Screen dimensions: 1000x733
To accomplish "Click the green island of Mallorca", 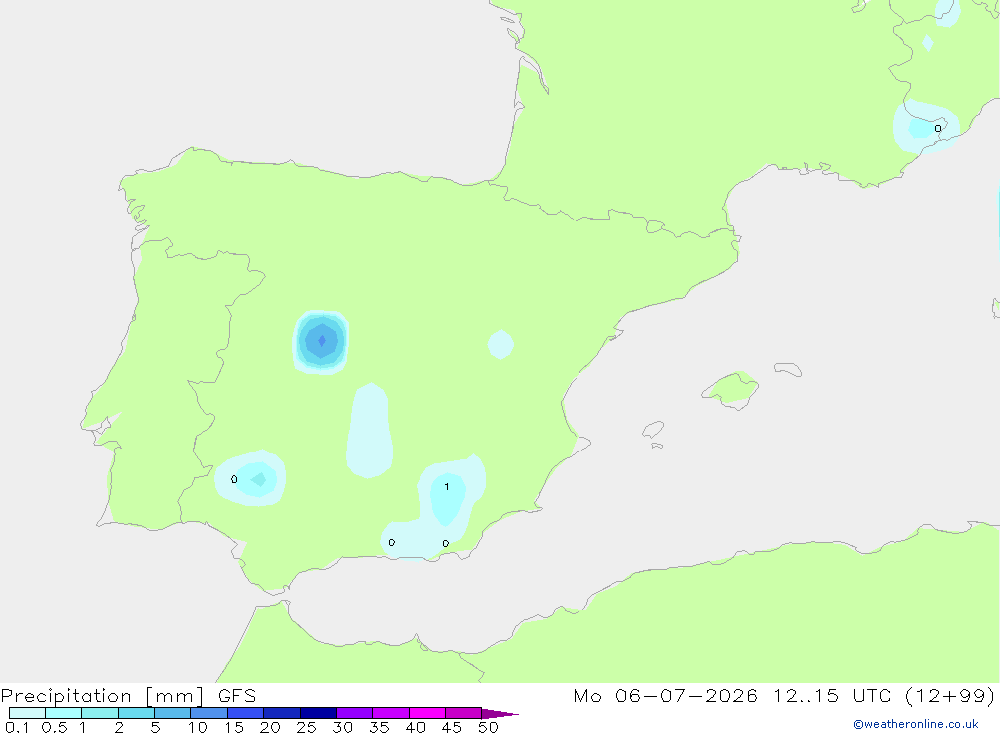I will coord(731,388).
